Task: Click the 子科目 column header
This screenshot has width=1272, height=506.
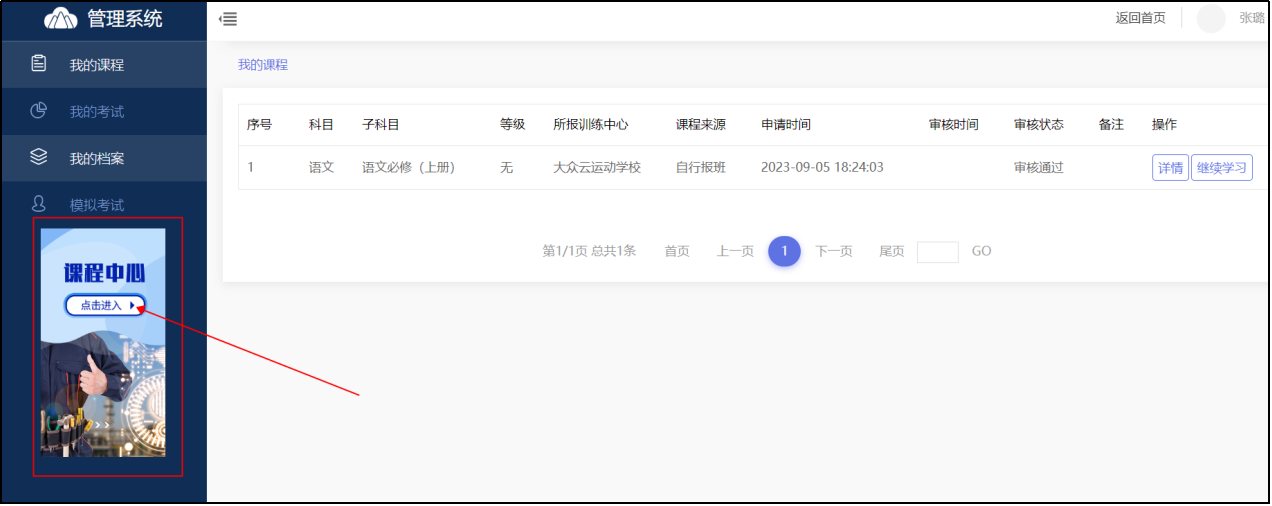Action: pos(381,125)
